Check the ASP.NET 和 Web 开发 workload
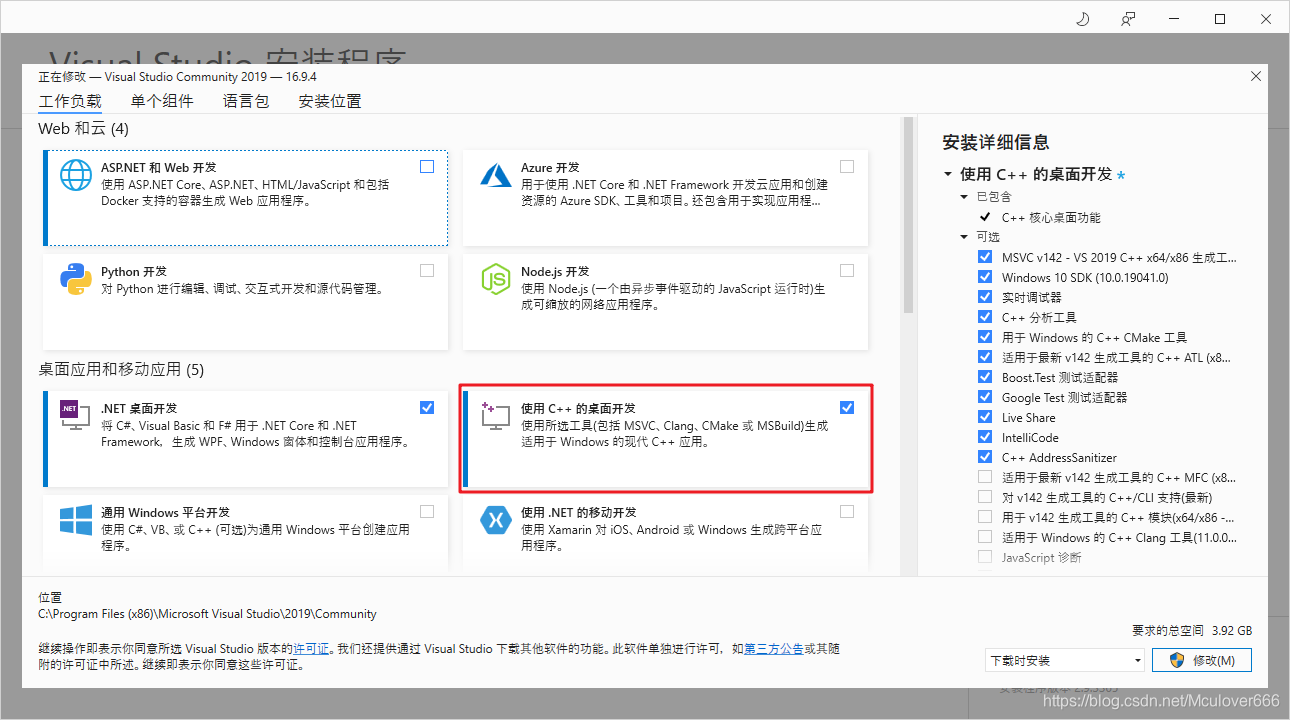 click(427, 167)
